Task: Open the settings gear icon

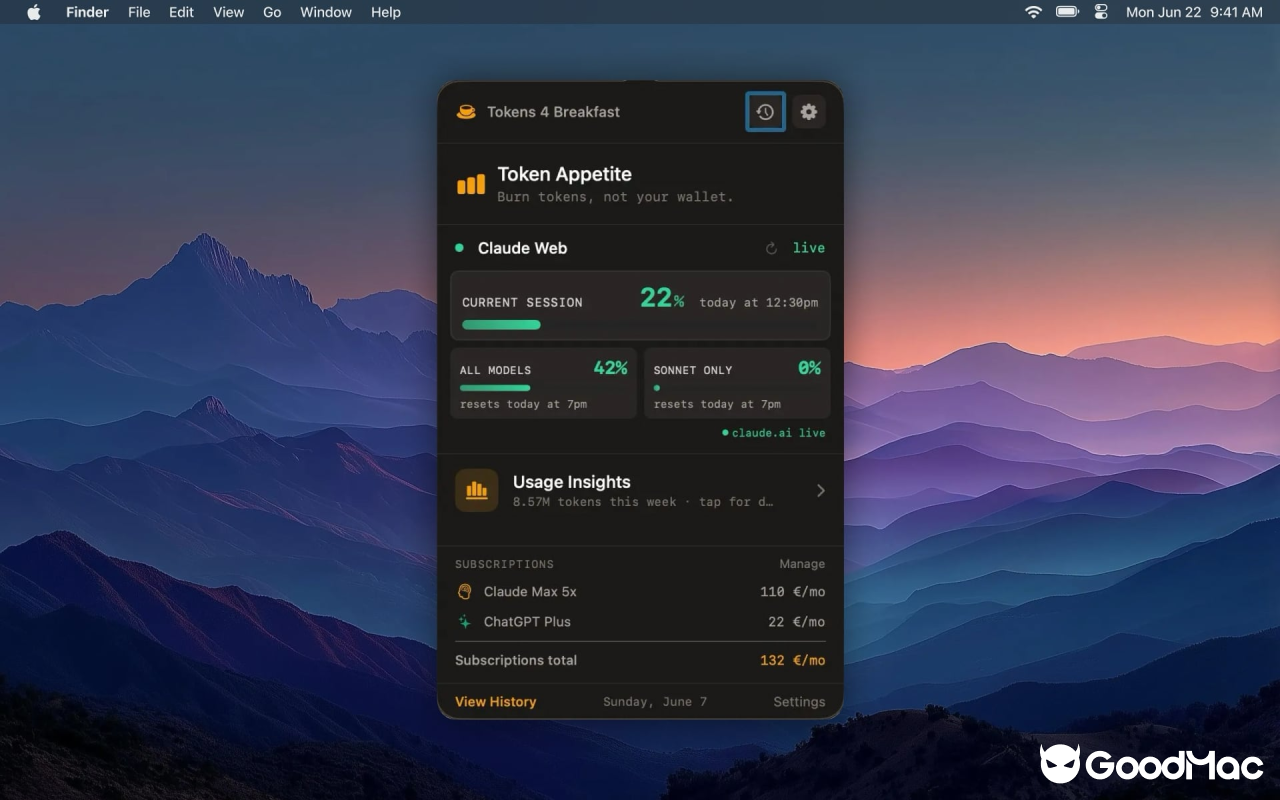Action: coord(809,112)
